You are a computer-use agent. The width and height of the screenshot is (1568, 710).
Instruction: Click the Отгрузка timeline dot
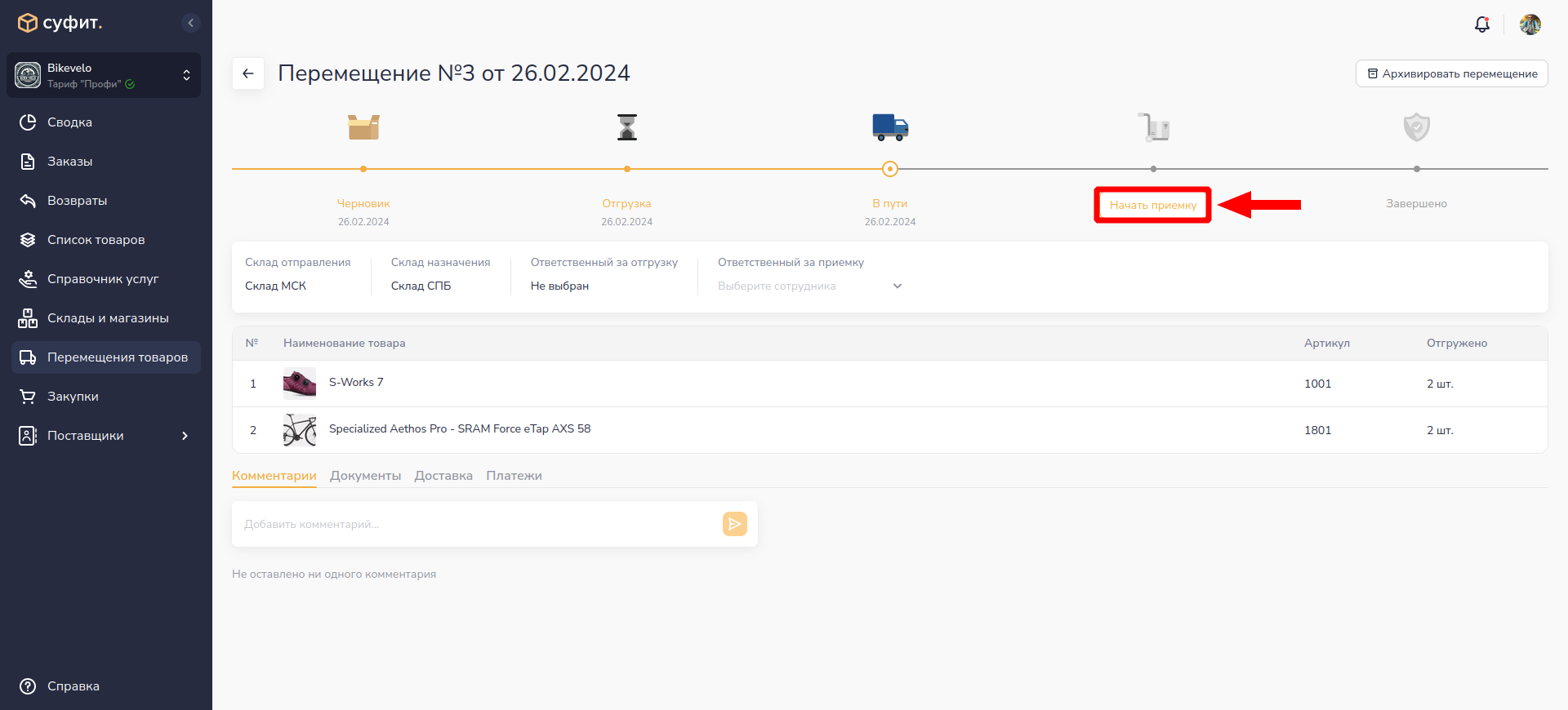click(627, 169)
